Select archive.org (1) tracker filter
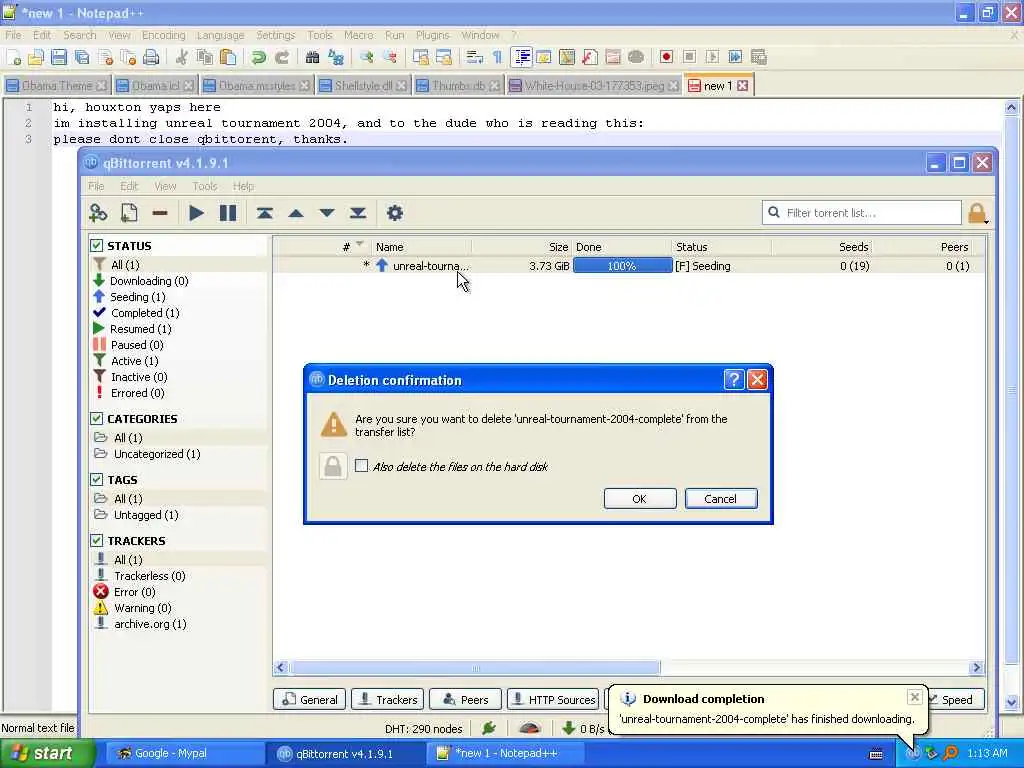The height and width of the screenshot is (768, 1024). coord(150,624)
